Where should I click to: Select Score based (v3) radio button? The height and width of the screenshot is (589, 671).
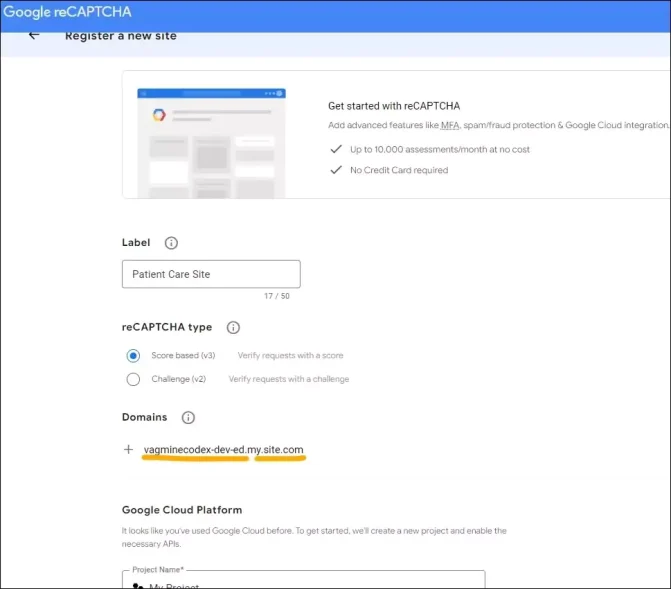(x=133, y=356)
